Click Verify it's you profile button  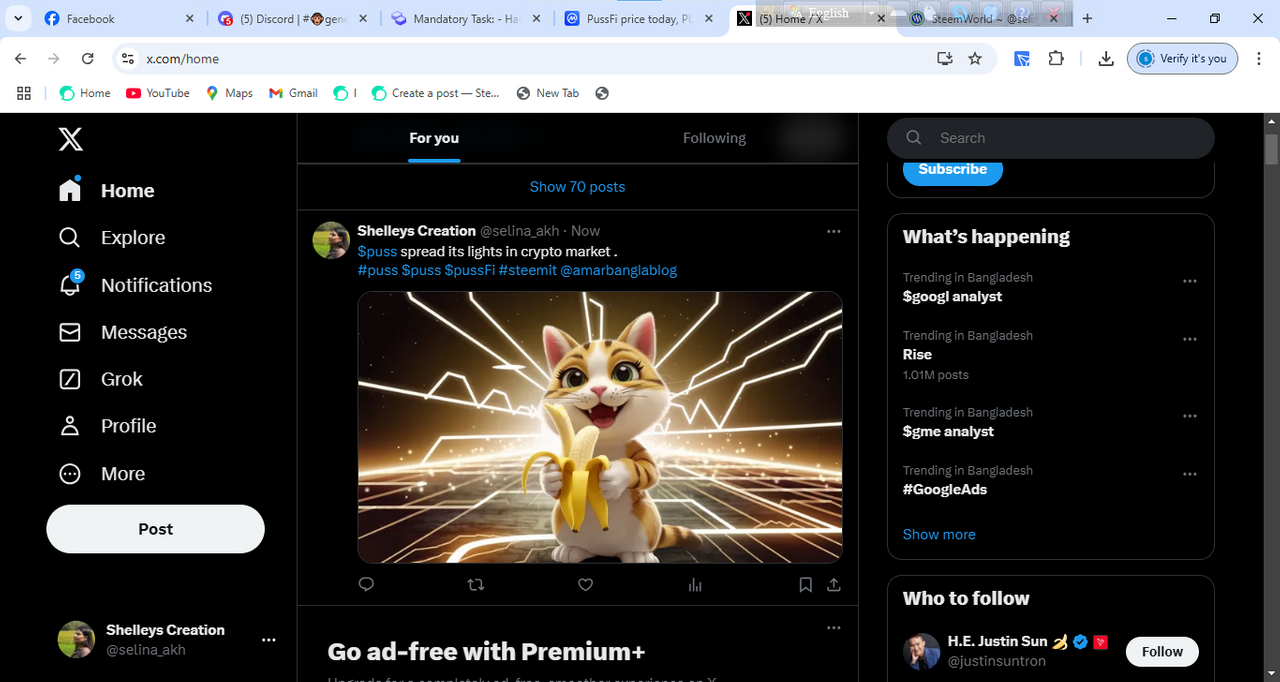click(x=1183, y=59)
